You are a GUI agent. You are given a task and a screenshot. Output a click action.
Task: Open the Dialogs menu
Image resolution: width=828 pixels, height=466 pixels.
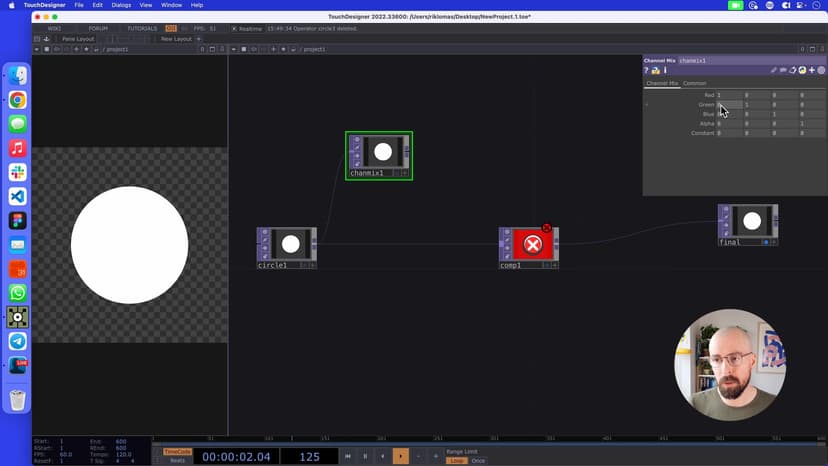121,5
